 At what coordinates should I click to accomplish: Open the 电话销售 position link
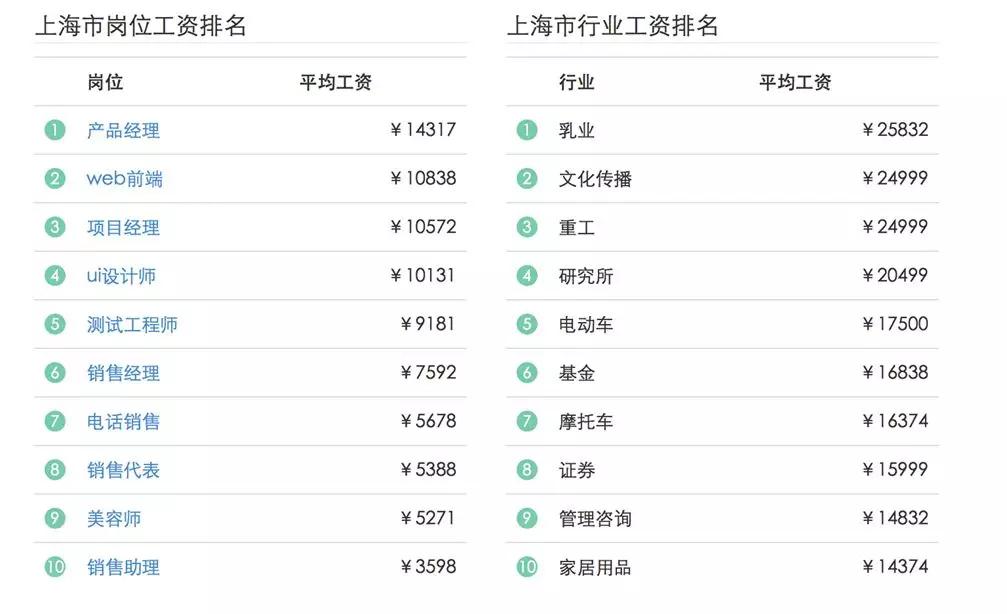click(x=123, y=422)
